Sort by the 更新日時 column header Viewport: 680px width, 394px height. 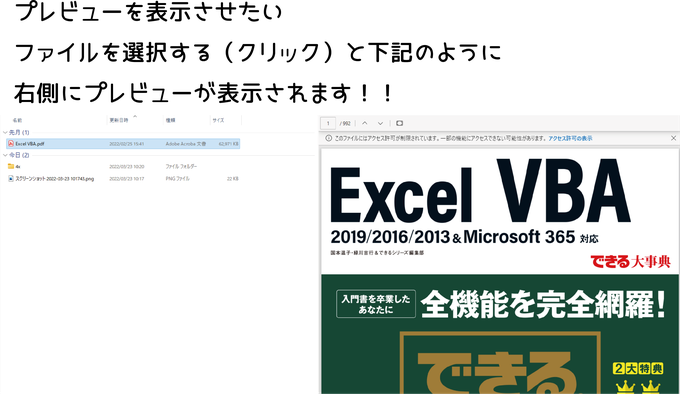click(119, 120)
